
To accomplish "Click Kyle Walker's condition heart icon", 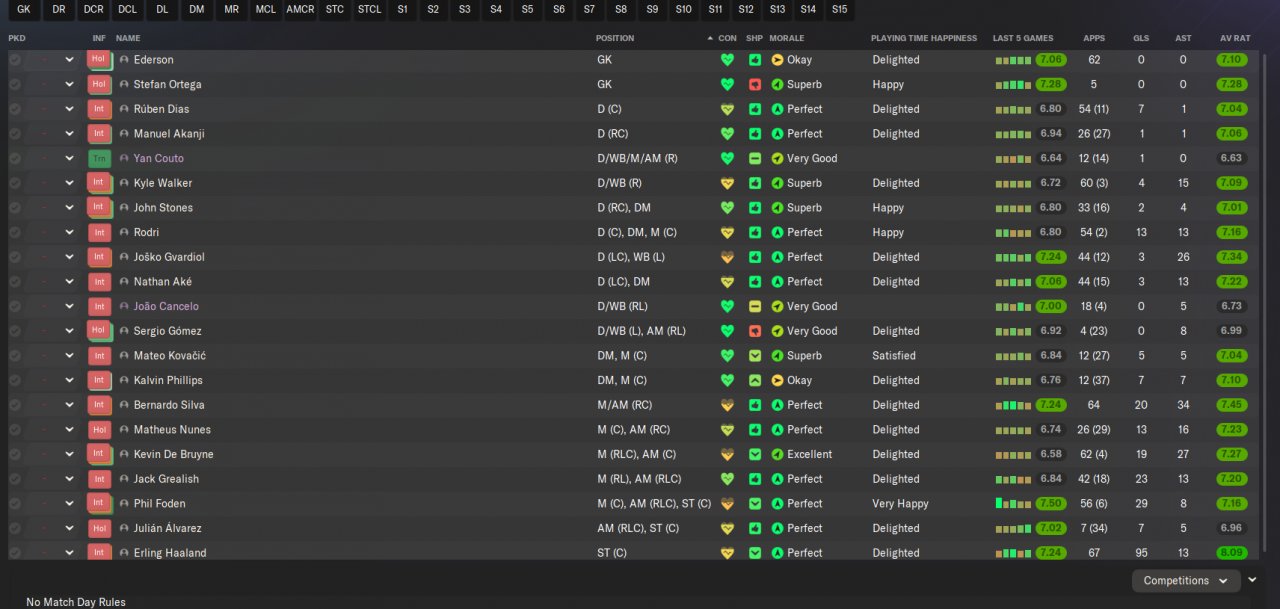I will point(727,183).
